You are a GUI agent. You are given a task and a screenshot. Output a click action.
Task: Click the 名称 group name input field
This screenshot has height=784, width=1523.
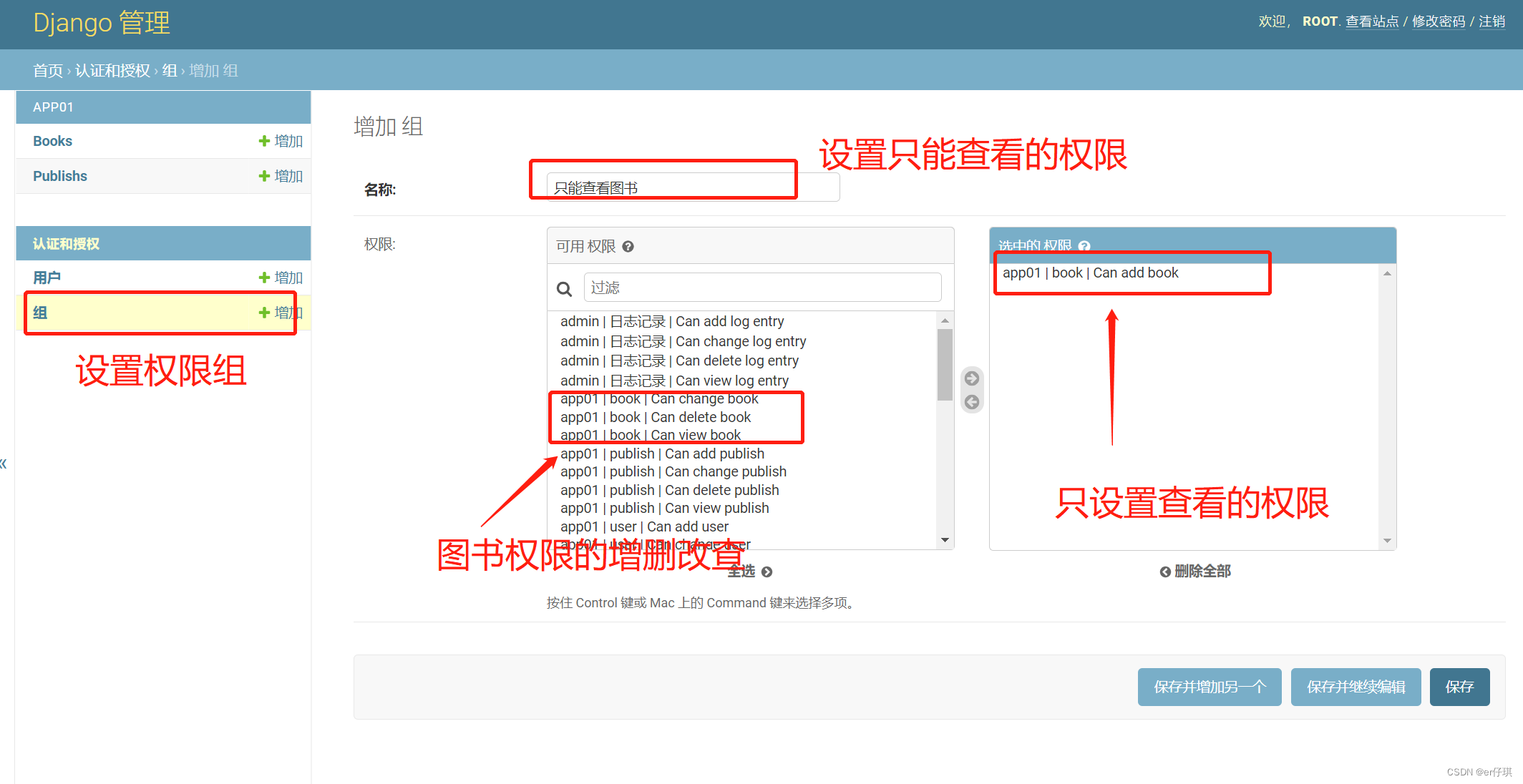693,187
